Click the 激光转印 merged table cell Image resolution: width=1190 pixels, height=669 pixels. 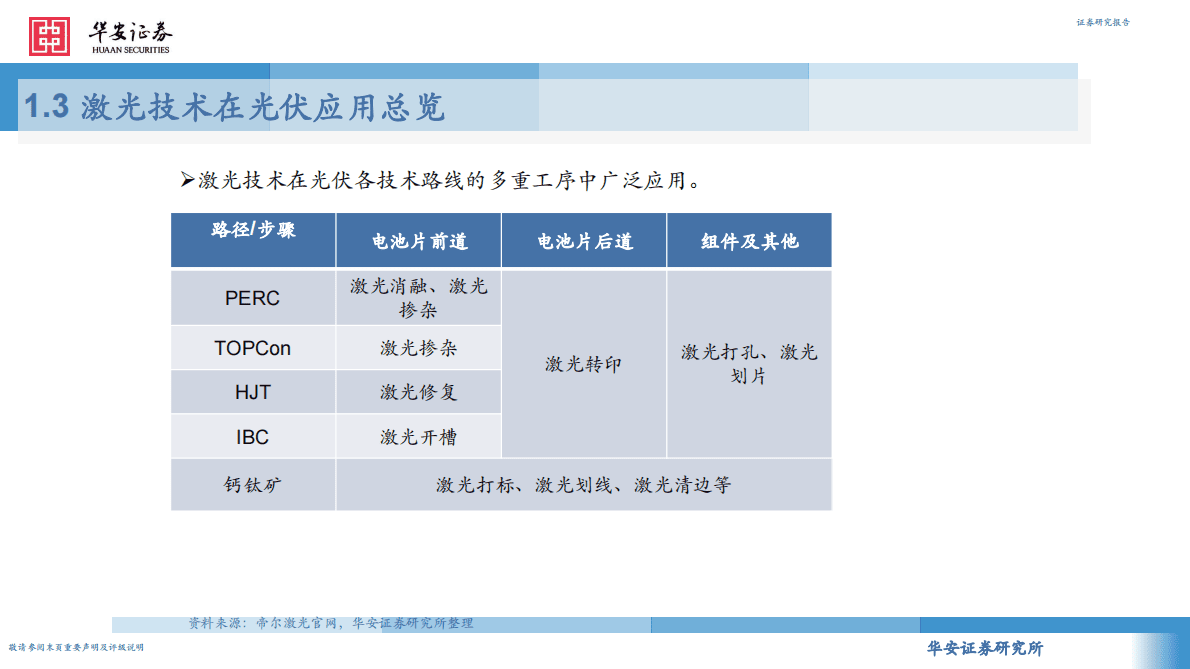pyautogui.click(x=583, y=364)
